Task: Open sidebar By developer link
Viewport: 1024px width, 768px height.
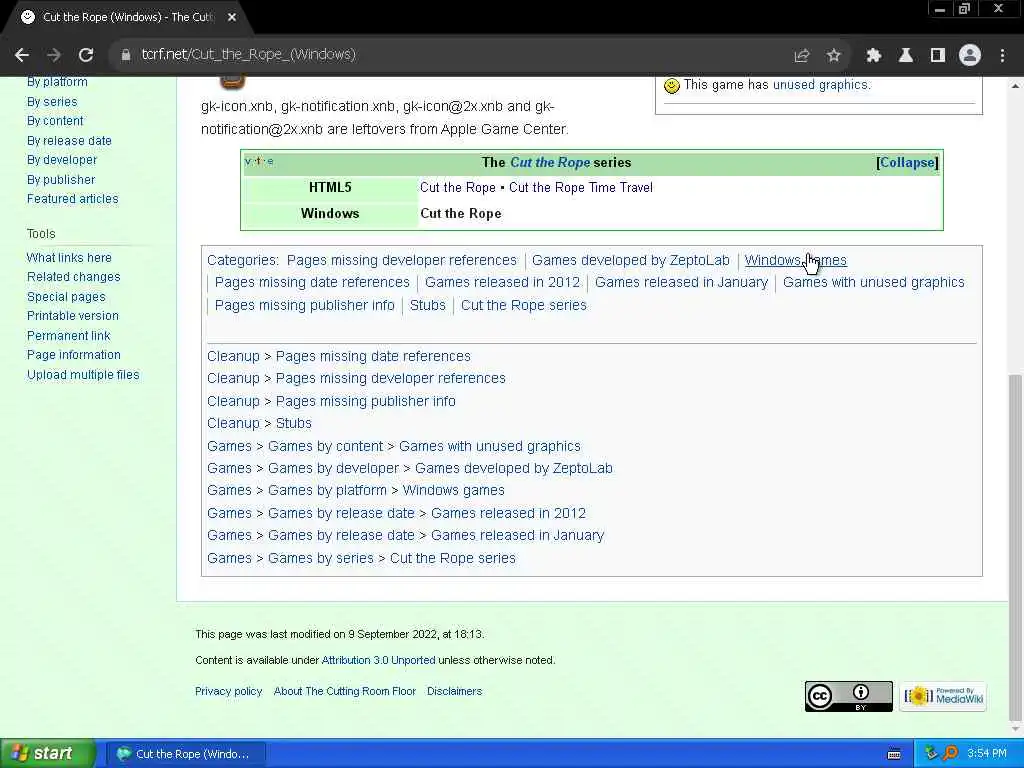Action: click(x=62, y=160)
